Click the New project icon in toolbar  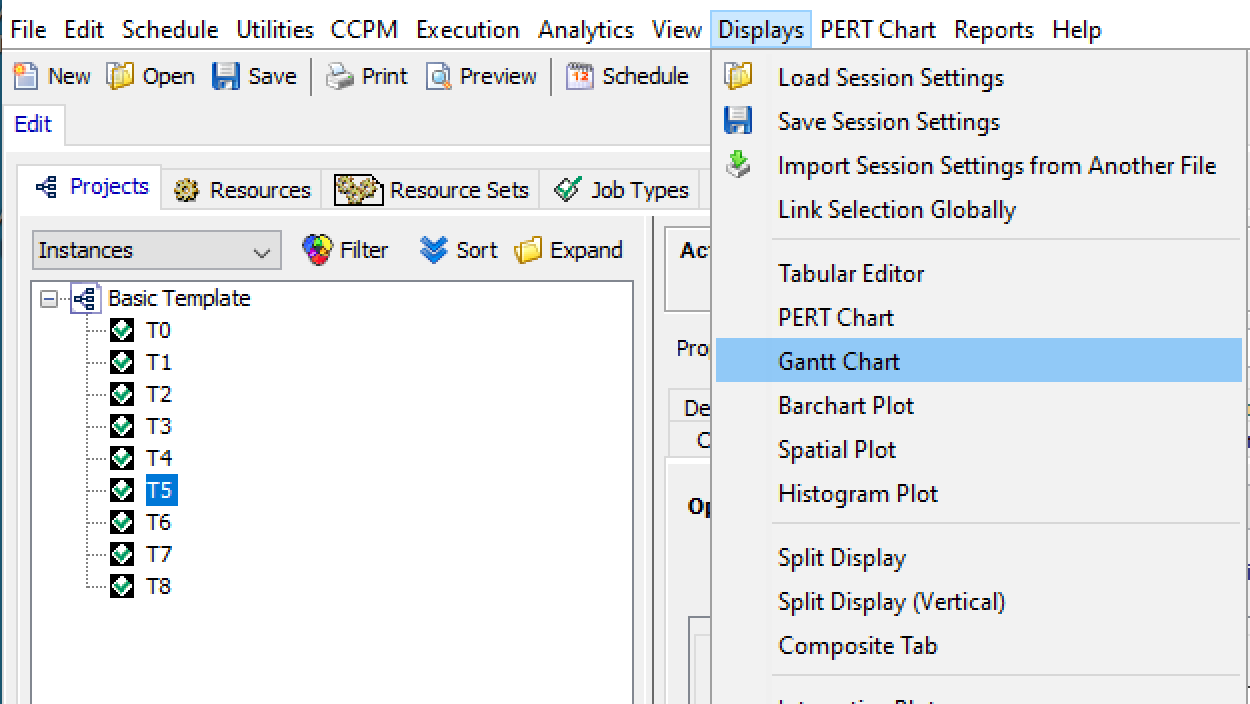(x=26, y=76)
